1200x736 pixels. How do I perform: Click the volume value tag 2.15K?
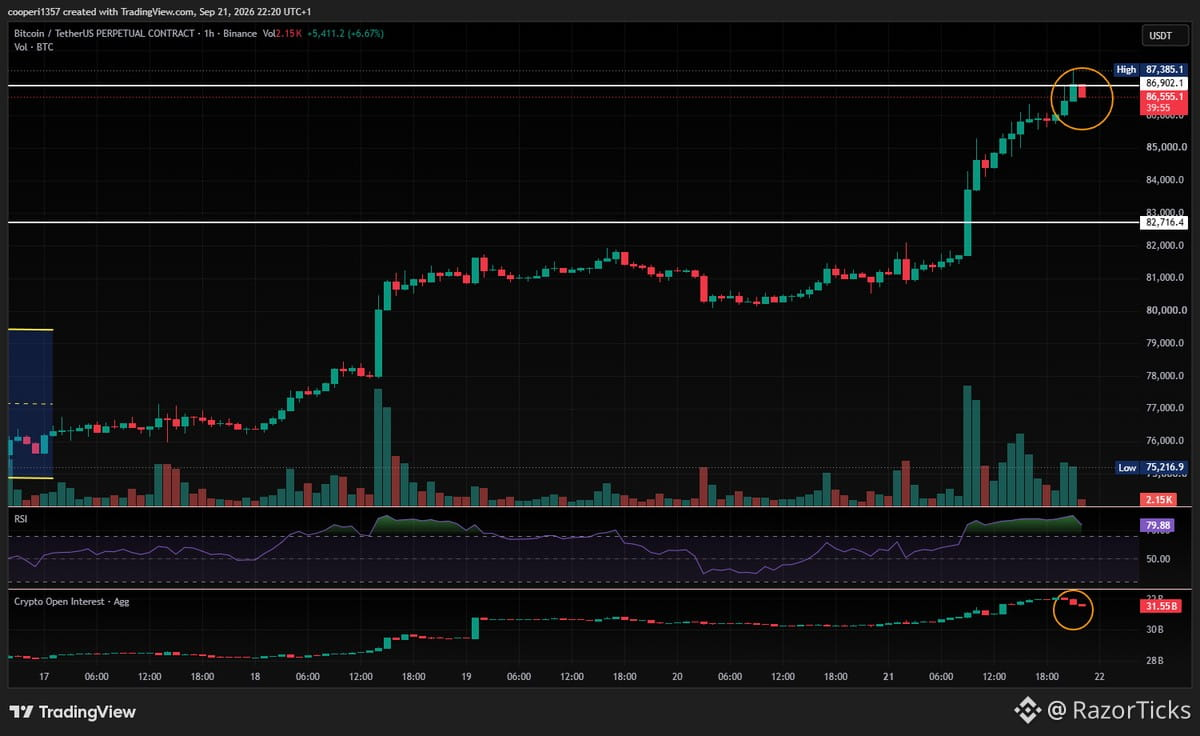(x=1160, y=499)
